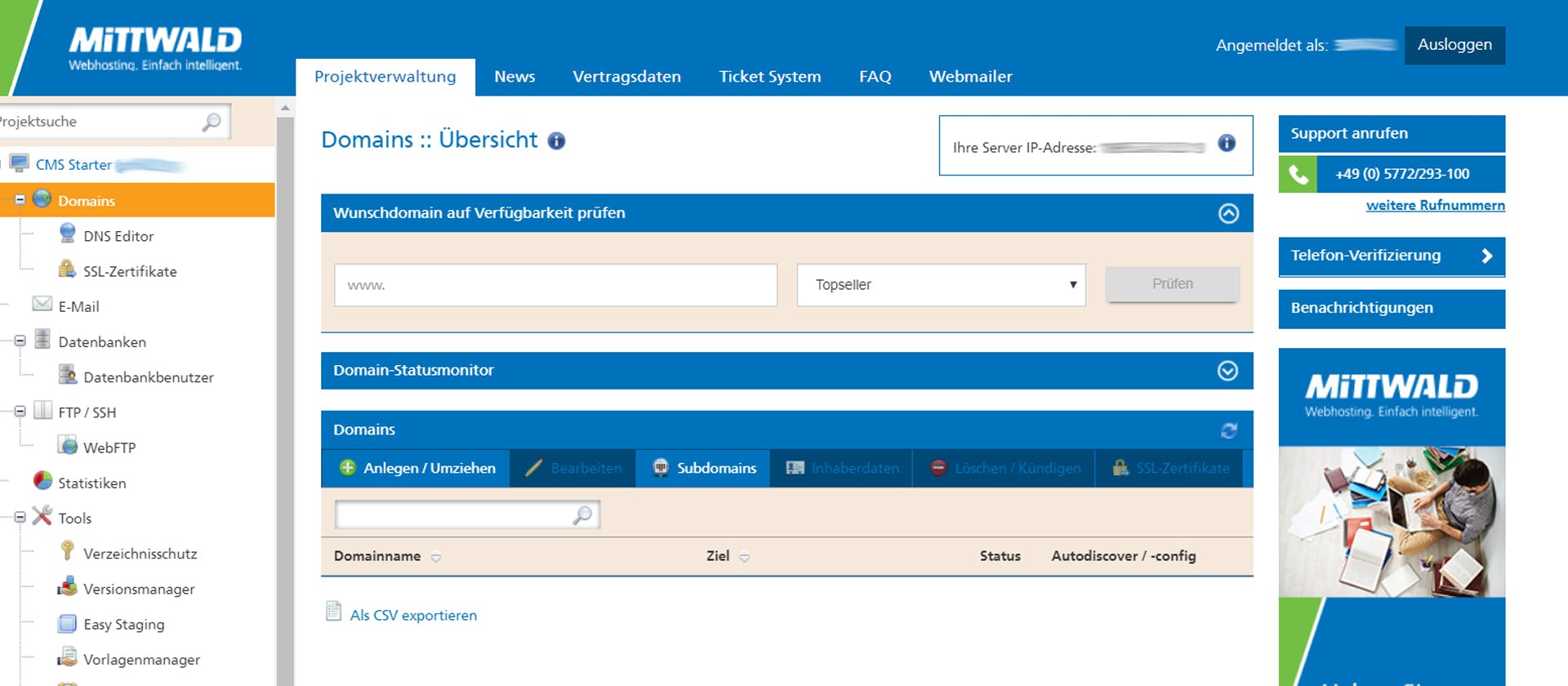This screenshot has width=1568, height=686.
Task: Switch to the FAQ tab
Action: [875, 77]
